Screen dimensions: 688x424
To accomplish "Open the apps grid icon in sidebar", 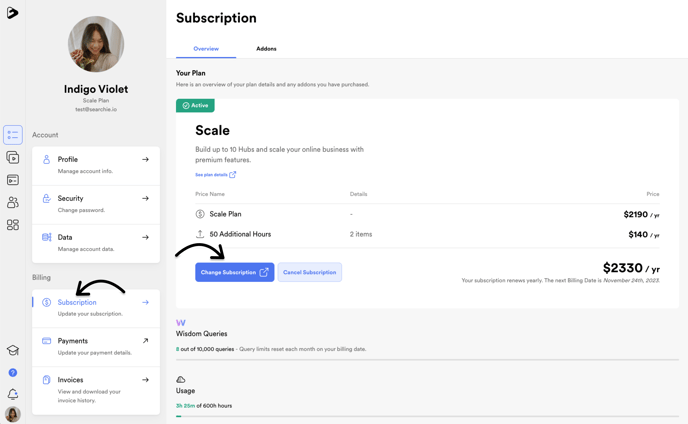I will pyautogui.click(x=13, y=225).
